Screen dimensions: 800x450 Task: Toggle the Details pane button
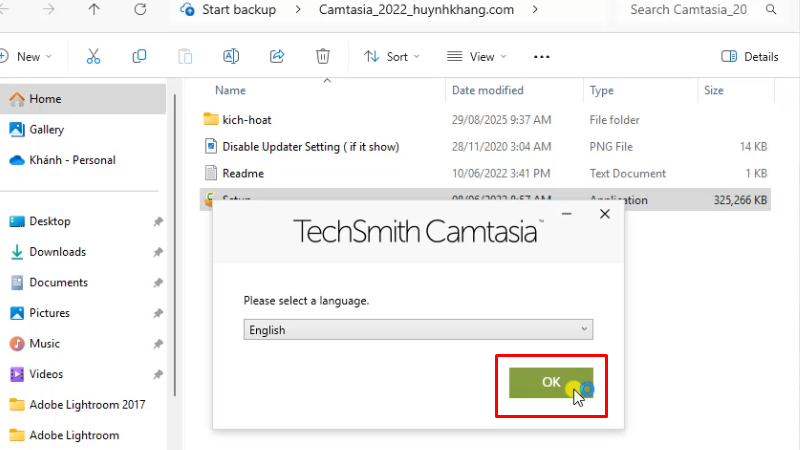(749, 57)
